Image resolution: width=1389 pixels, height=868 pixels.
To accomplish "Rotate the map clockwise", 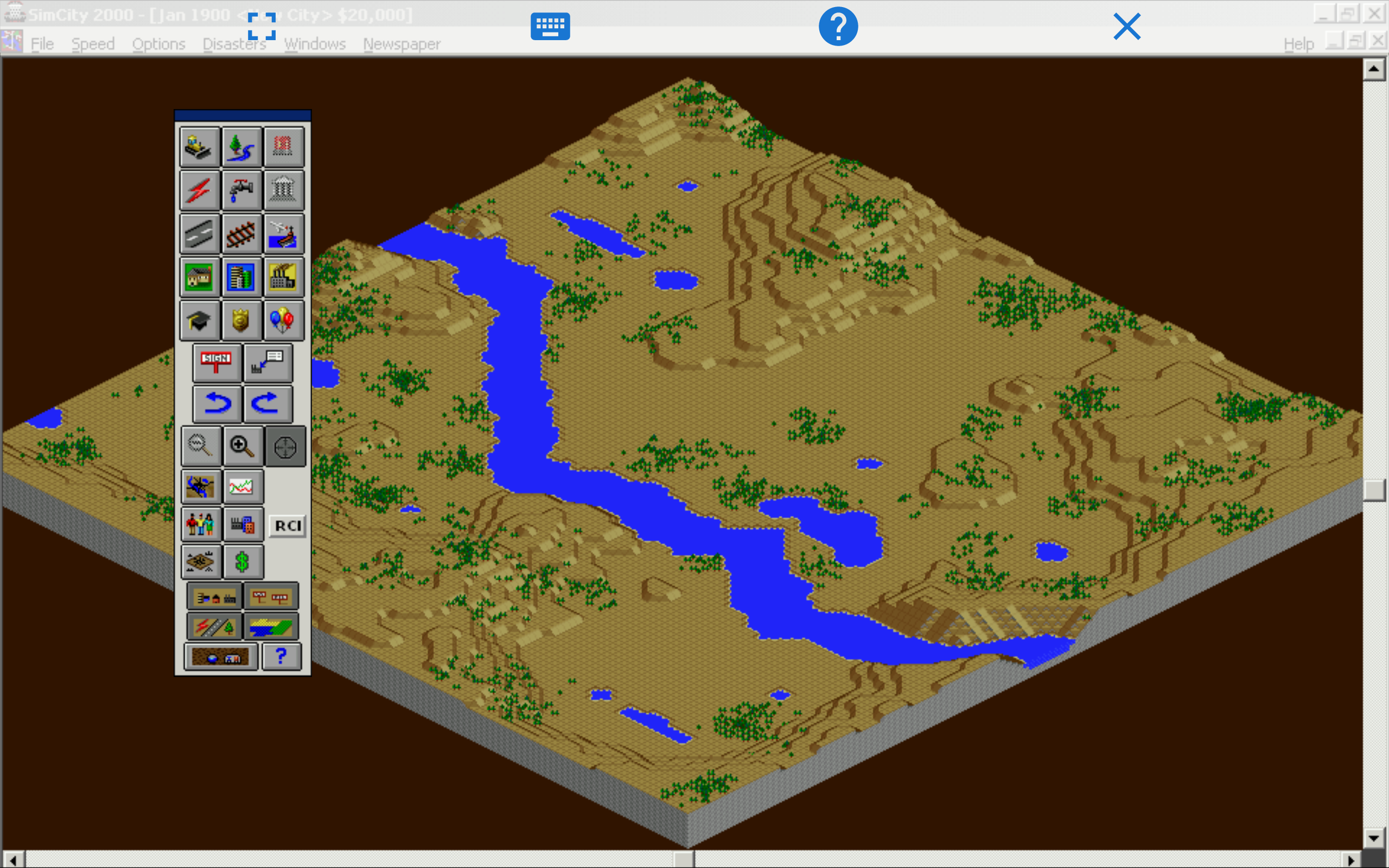I will (x=268, y=404).
